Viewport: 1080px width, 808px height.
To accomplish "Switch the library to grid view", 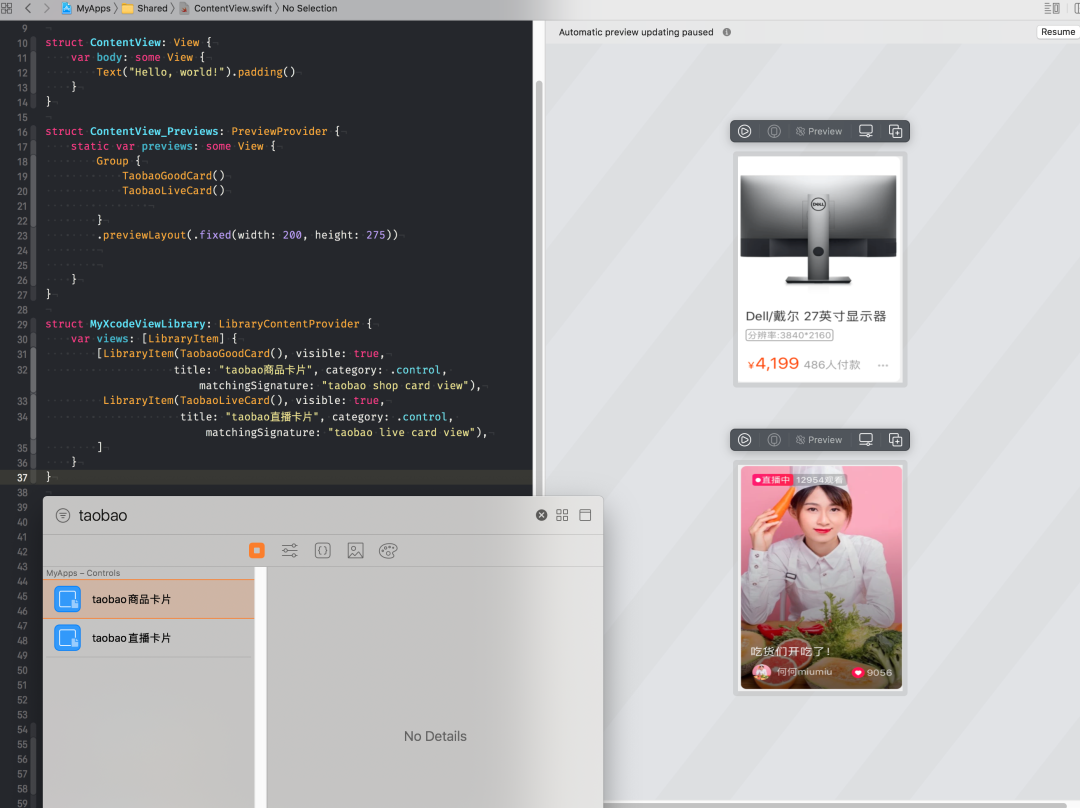I will coord(562,515).
